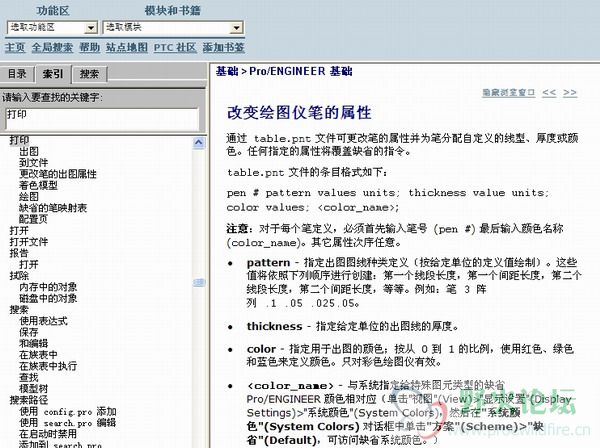The width and height of the screenshot is (600, 448).
Task: Open the 着色模型 index entry
Action: tap(38, 185)
